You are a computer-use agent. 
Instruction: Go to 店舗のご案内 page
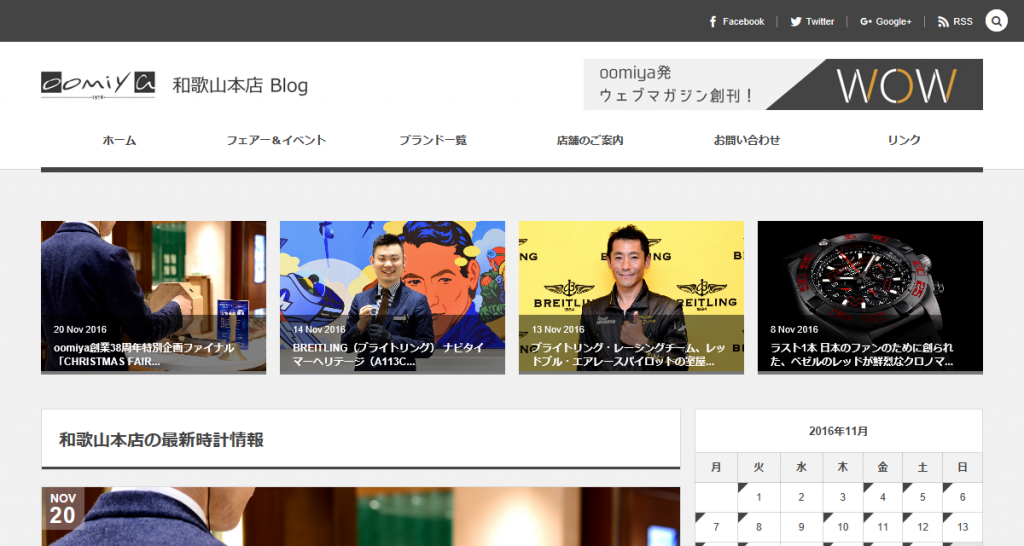coord(590,141)
